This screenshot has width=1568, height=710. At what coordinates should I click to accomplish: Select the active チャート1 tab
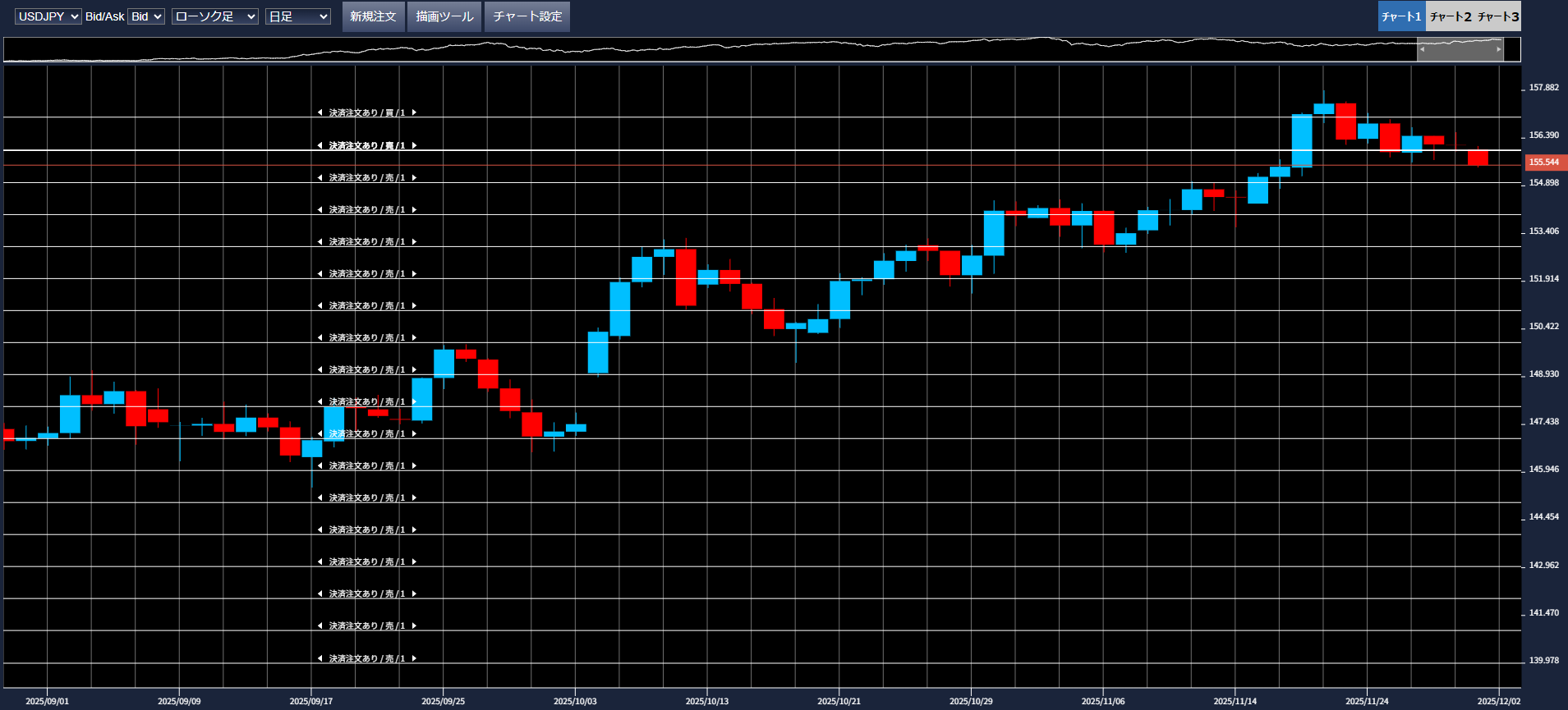tap(1401, 16)
